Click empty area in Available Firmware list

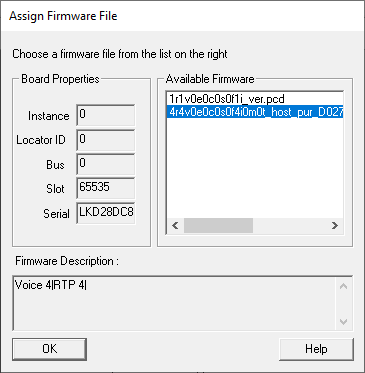255,168
